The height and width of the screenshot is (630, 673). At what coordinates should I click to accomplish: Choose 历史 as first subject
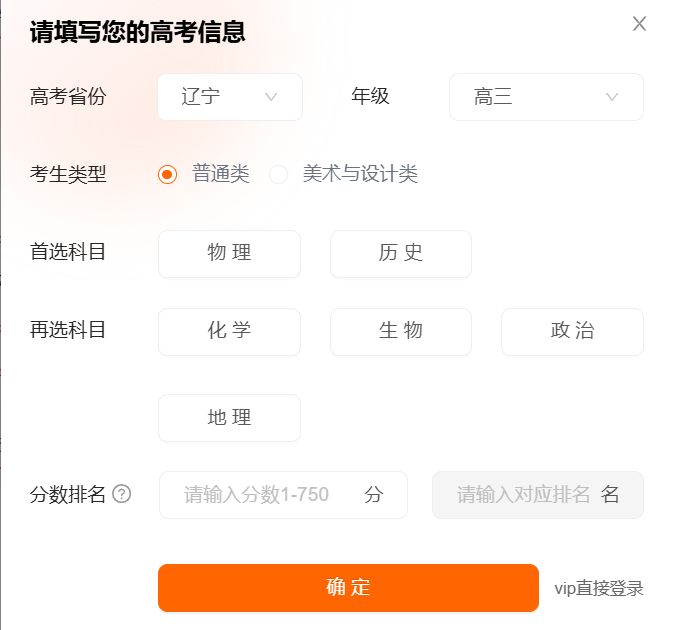(x=400, y=254)
